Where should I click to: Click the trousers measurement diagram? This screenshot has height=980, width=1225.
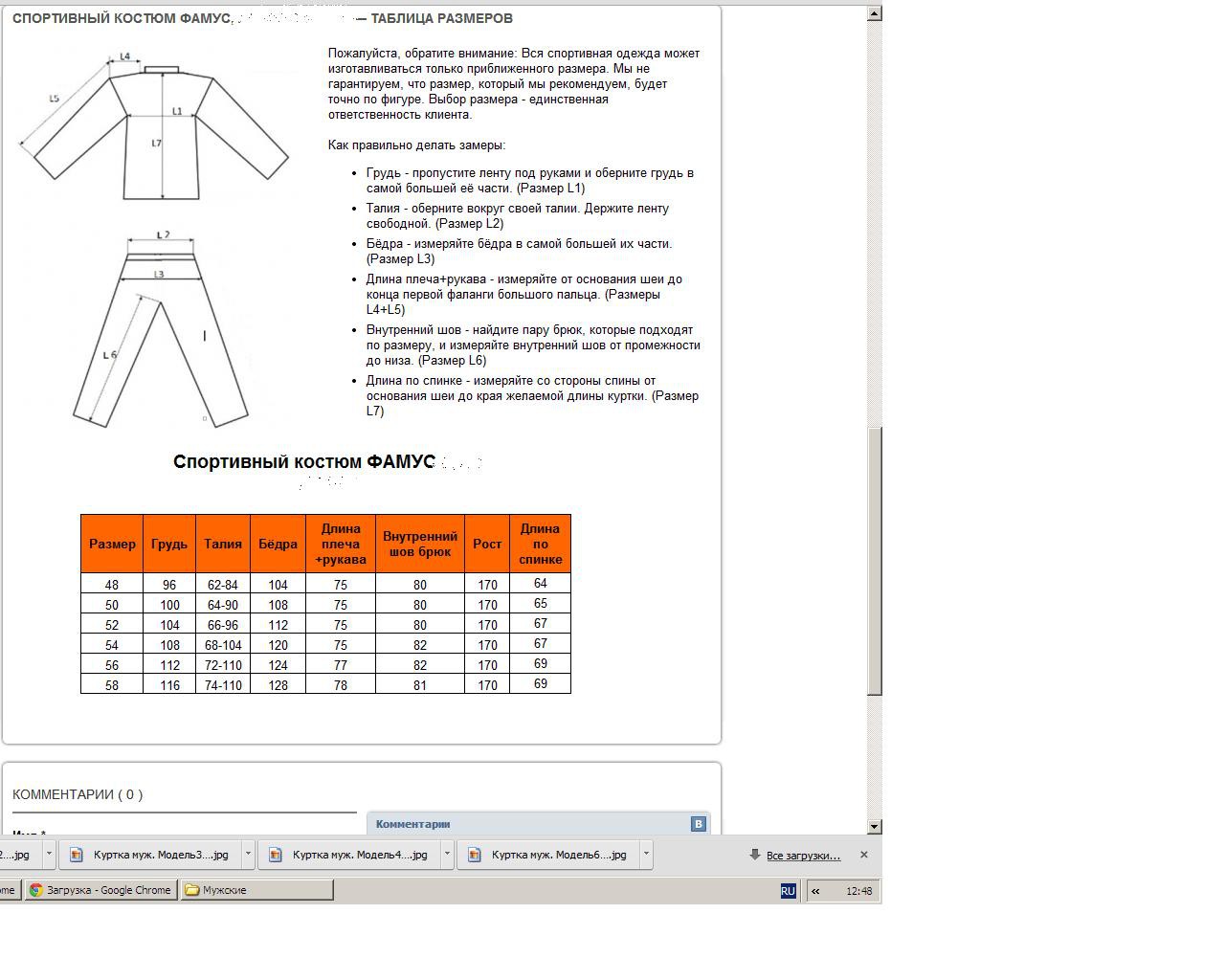(x=160, y=327)
